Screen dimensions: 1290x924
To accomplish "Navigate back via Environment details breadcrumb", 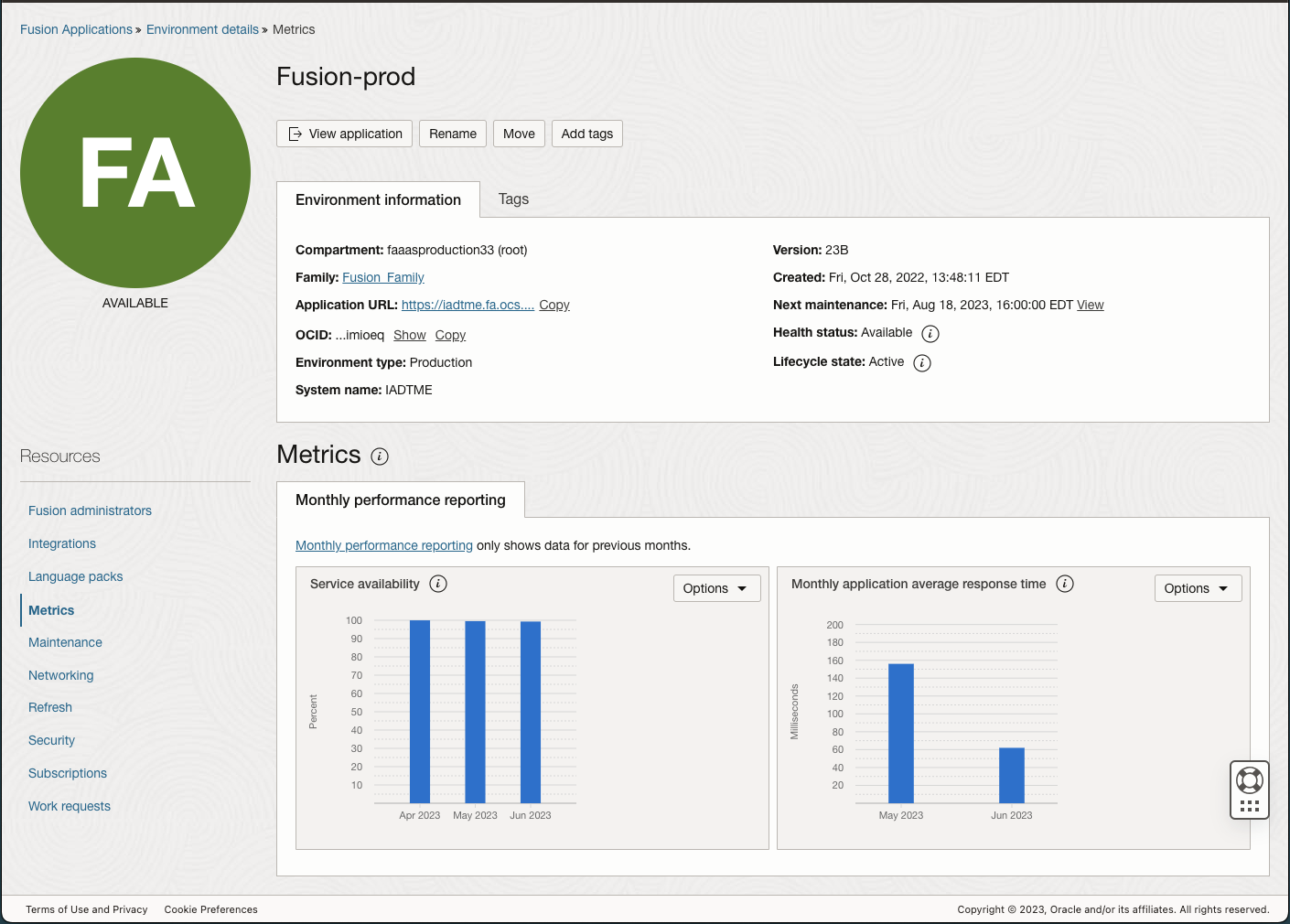I will 202,29.
